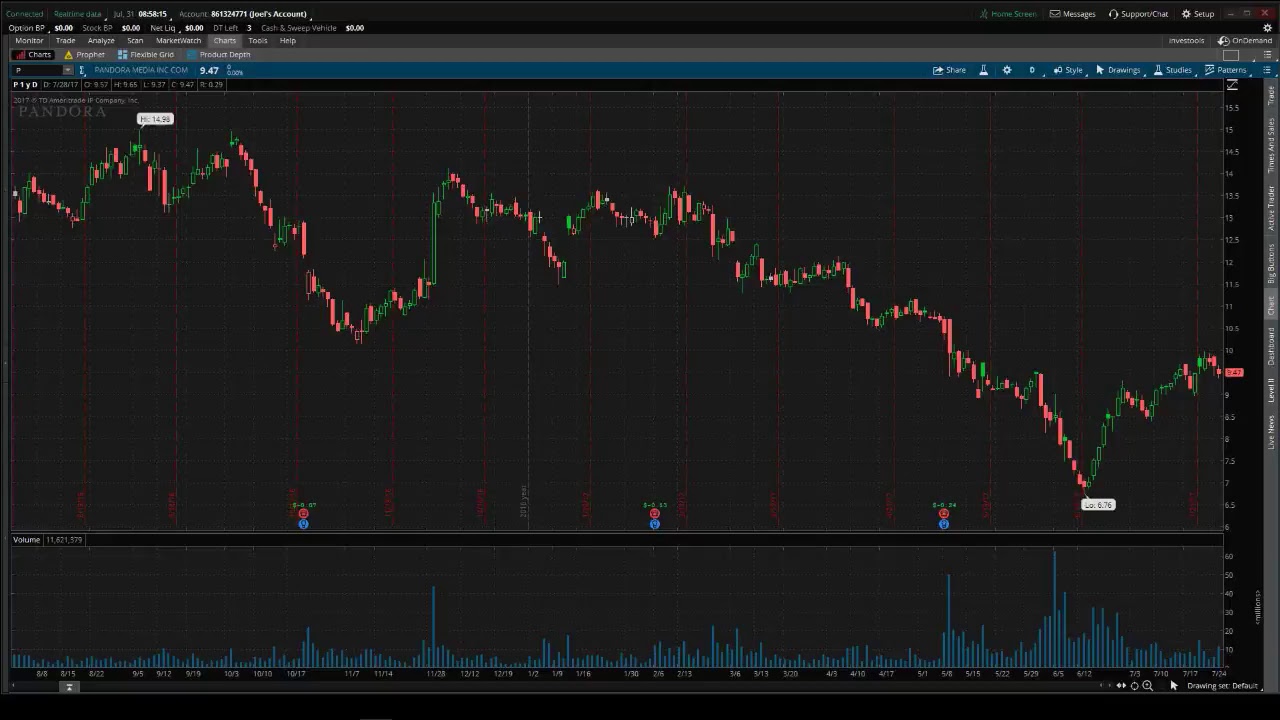The height and width of the screenshot is (720, 1280).
Task: Open the Dashboard side panel
Action: (x=1271, y=346)
